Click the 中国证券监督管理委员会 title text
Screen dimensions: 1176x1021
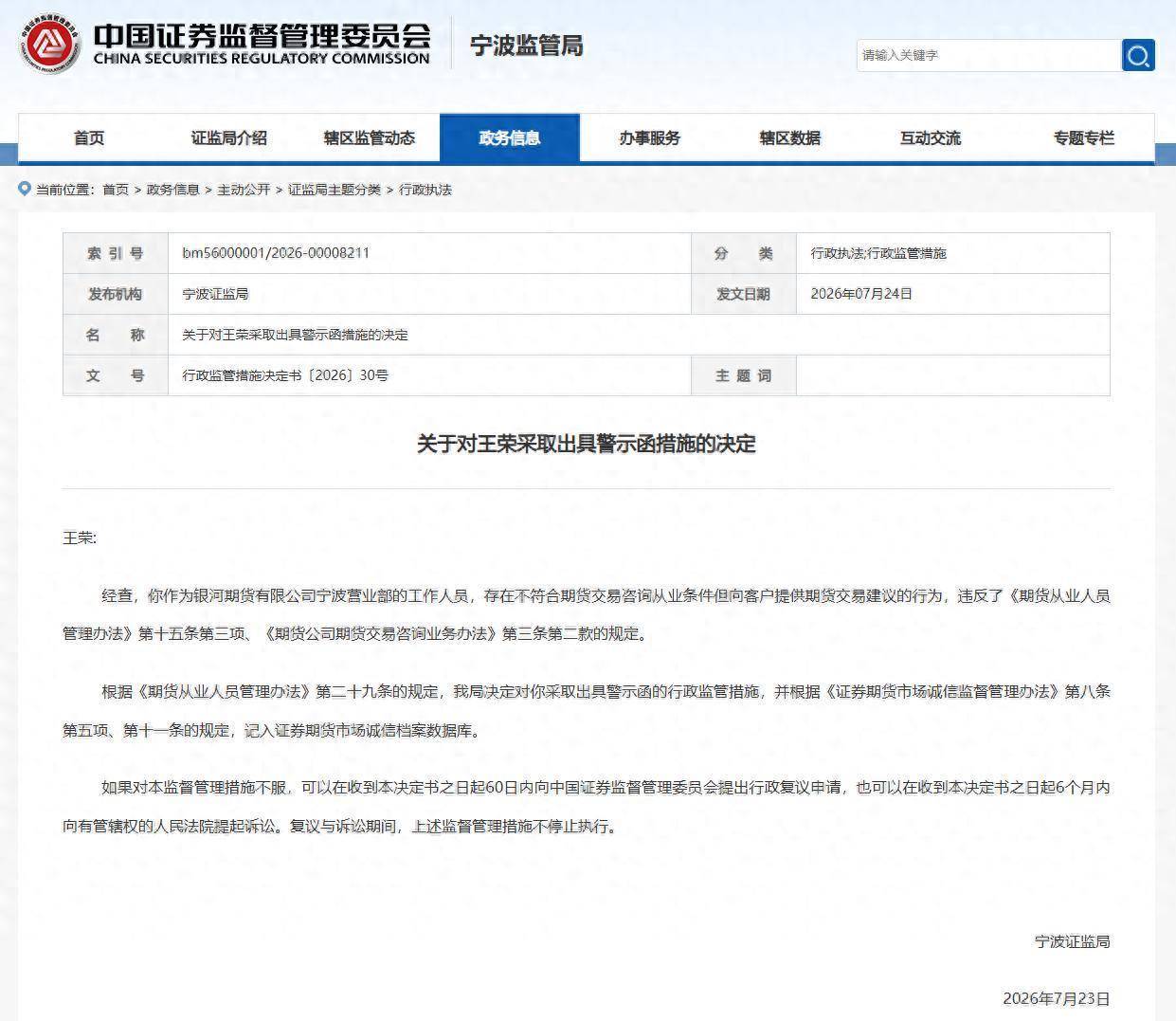coord(262,35)
